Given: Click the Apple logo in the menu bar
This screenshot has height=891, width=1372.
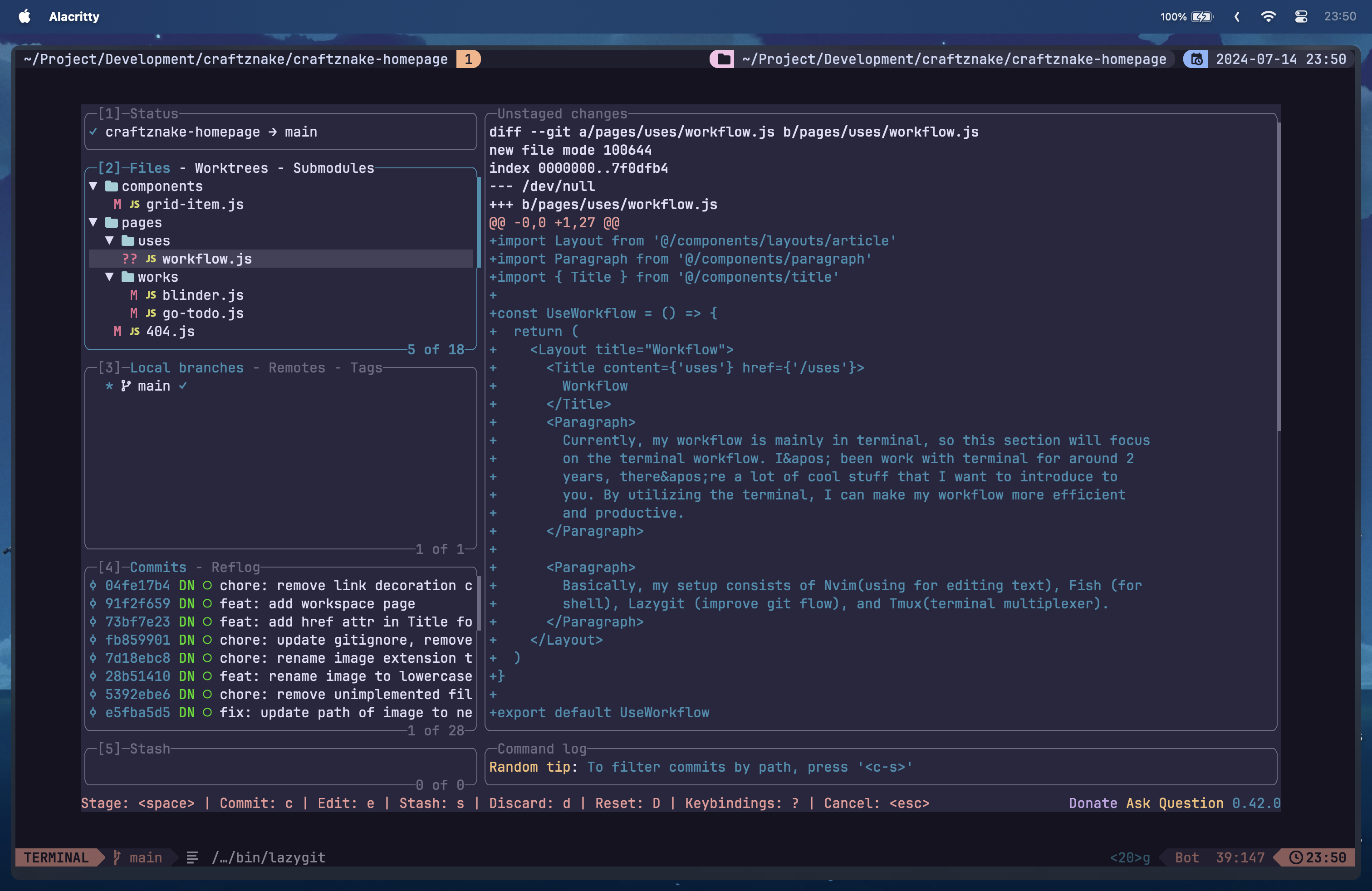Looking at the screenshot, I should coord(24,16).
